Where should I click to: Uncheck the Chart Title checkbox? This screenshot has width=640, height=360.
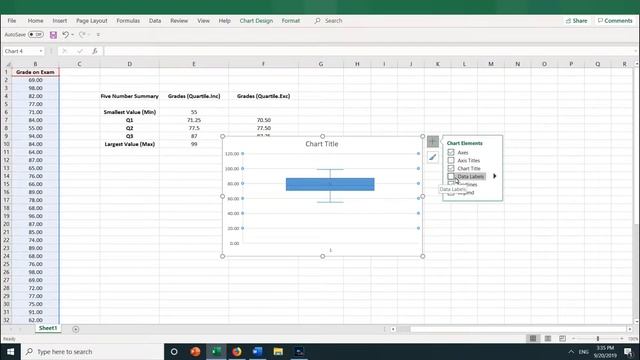point(451,168)
